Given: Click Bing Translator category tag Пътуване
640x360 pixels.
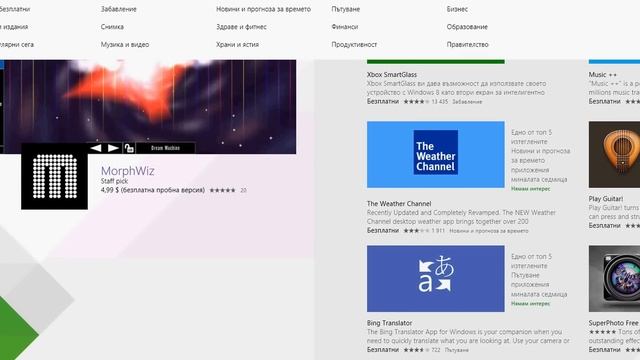Looking at the screenshot, I should 456,350.
